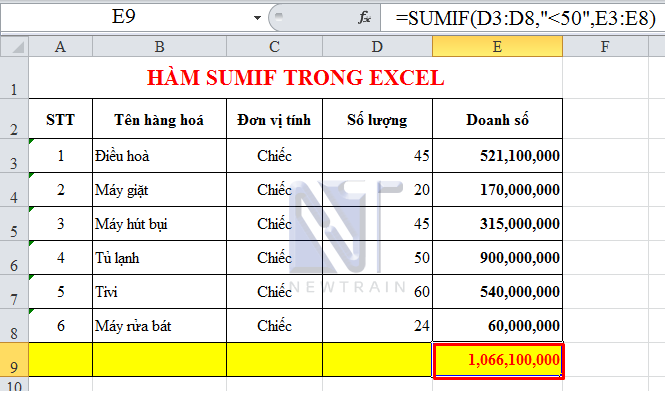Viewport: 667px width, 397px height.
Task: Click STT cell 4 in Tủ lạnh row
Action: pos(60,258)
